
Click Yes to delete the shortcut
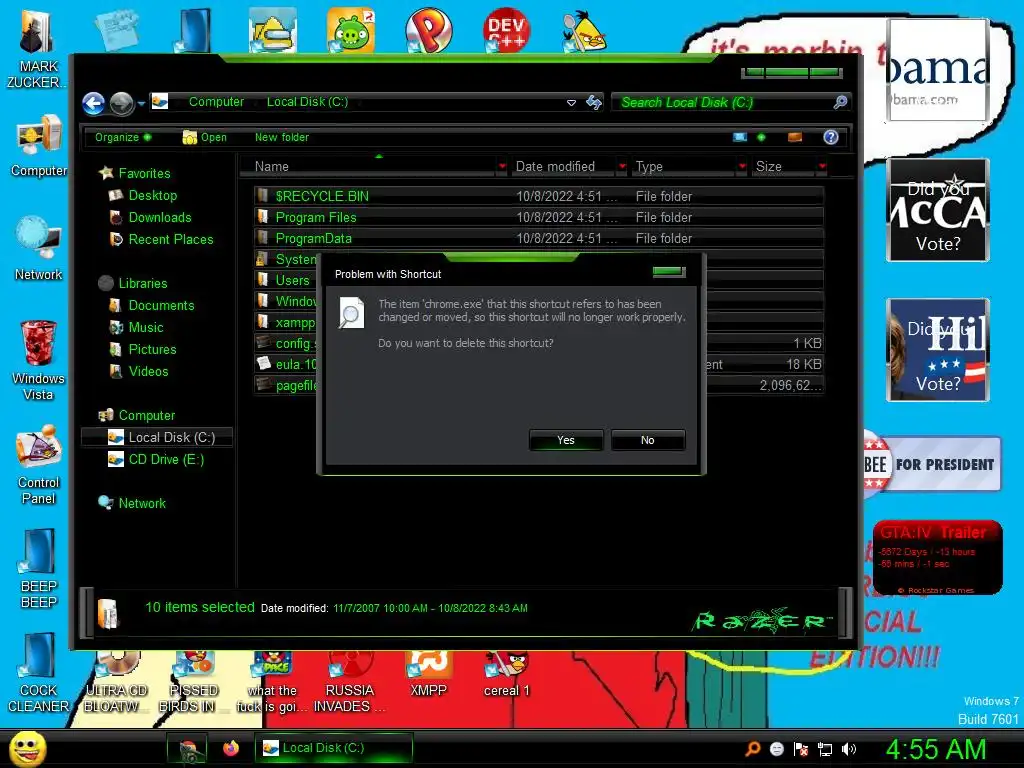click(566, 440)
